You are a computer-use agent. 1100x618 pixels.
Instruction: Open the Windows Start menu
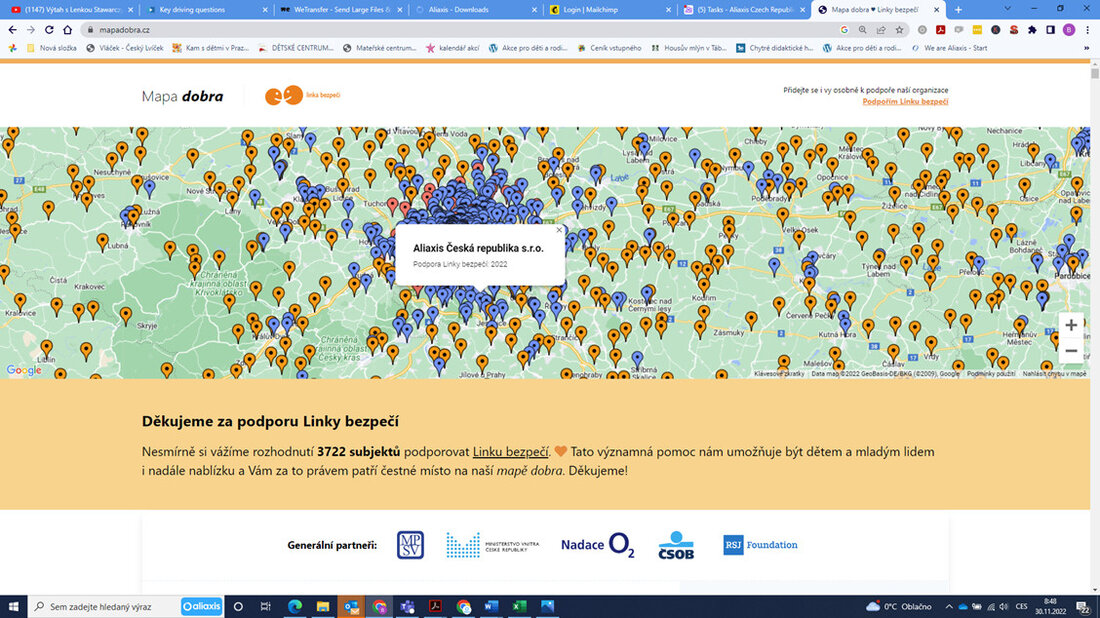pos(13,606)
